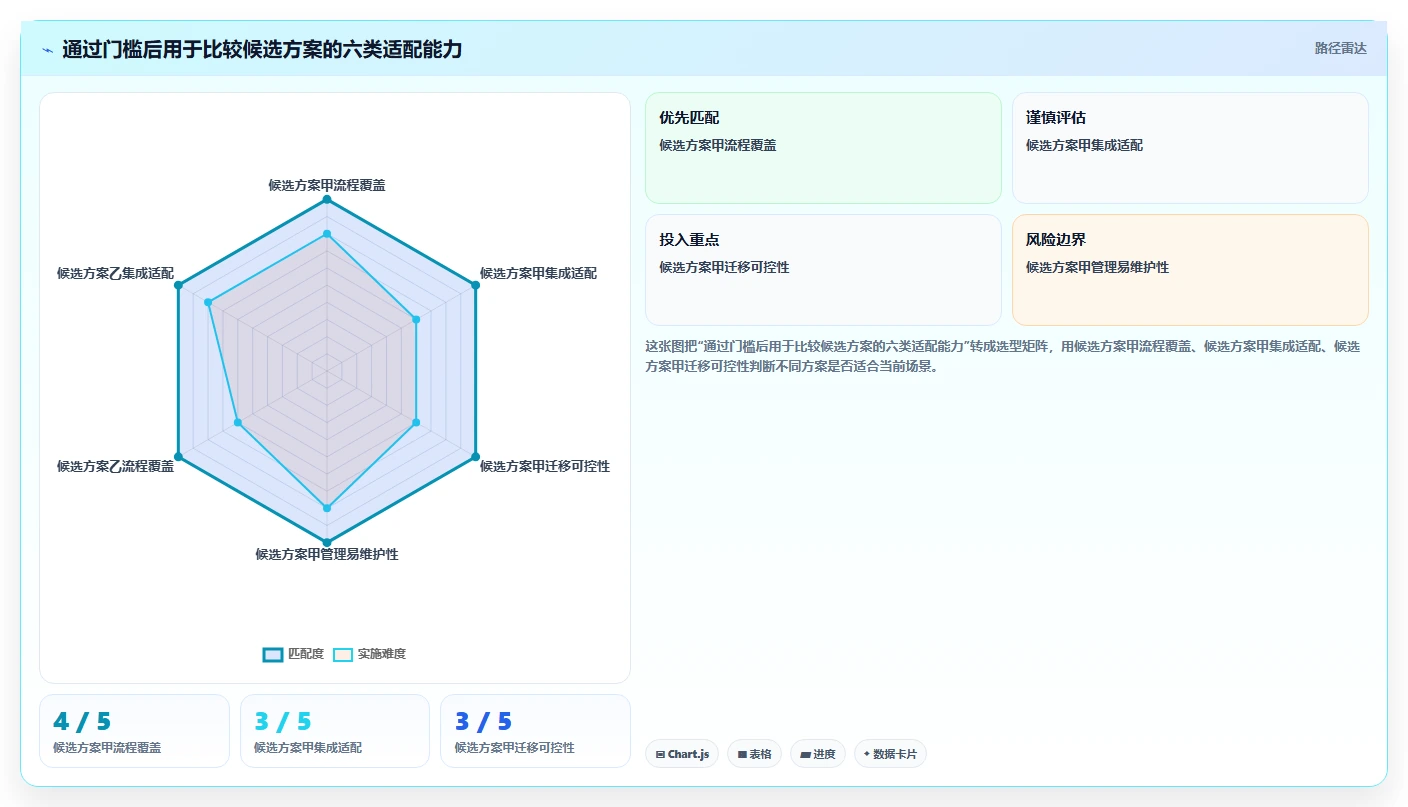1408x807 pixels.
Task: Click the 候选方案甲迁移可控性 text in 投入重点 card
Action: pyautogui.click(x=724, y=267)
